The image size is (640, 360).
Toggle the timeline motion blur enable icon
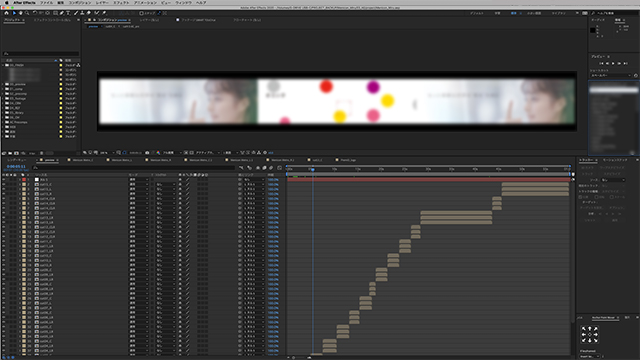[271, 168]
